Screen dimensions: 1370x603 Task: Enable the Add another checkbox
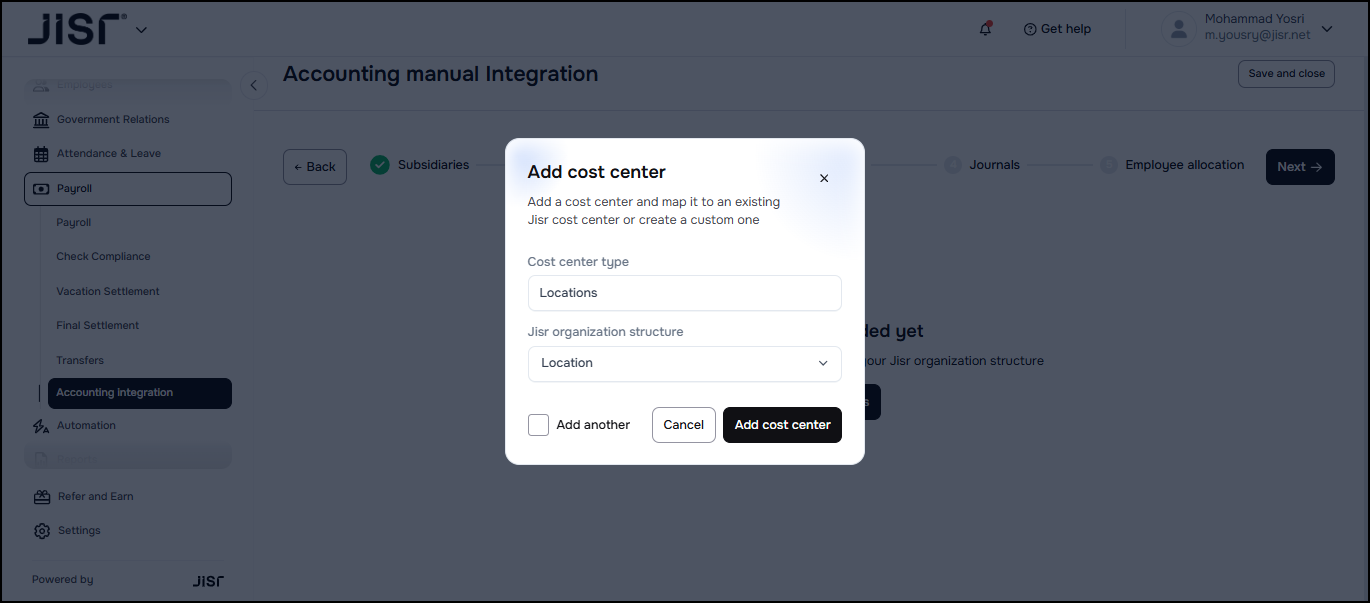click(x=539, y=425)
